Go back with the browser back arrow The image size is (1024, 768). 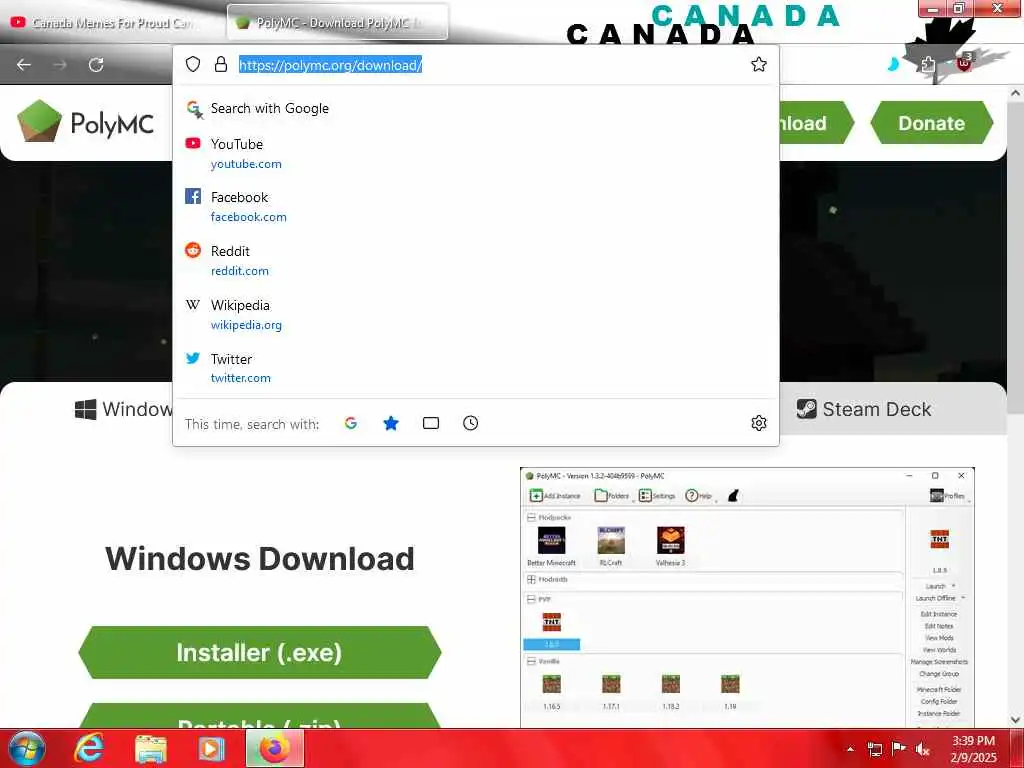pos(24,65)
